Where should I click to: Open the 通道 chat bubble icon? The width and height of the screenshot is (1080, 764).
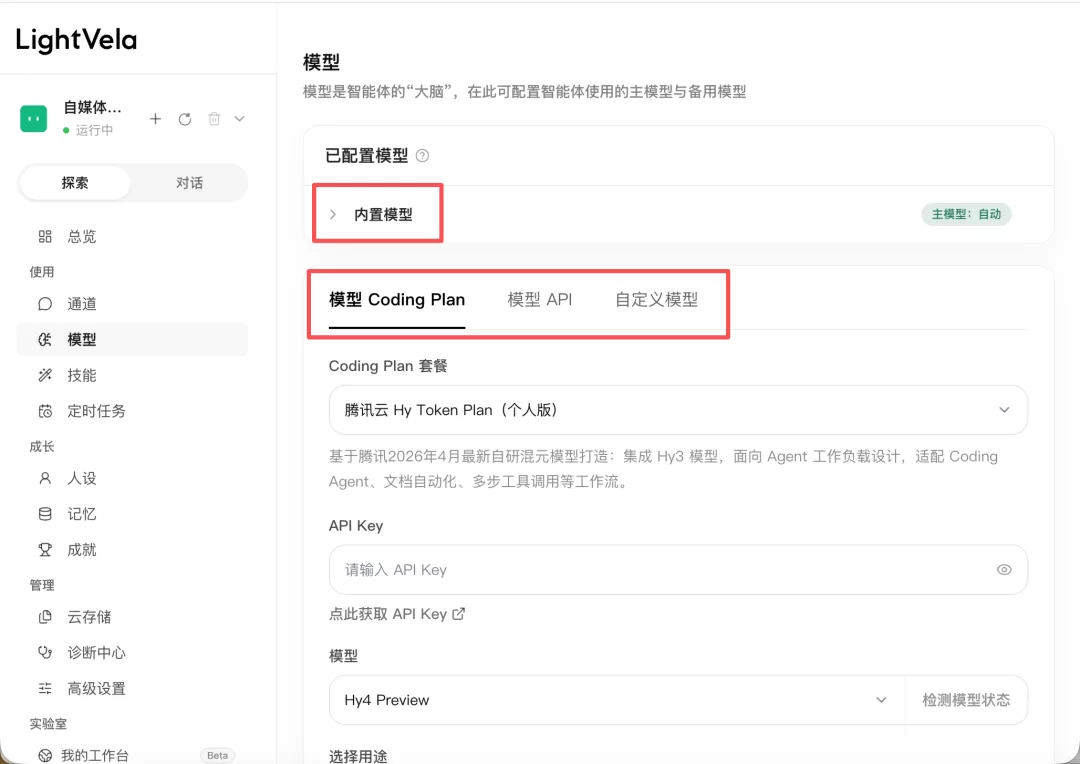pos(45,304)
